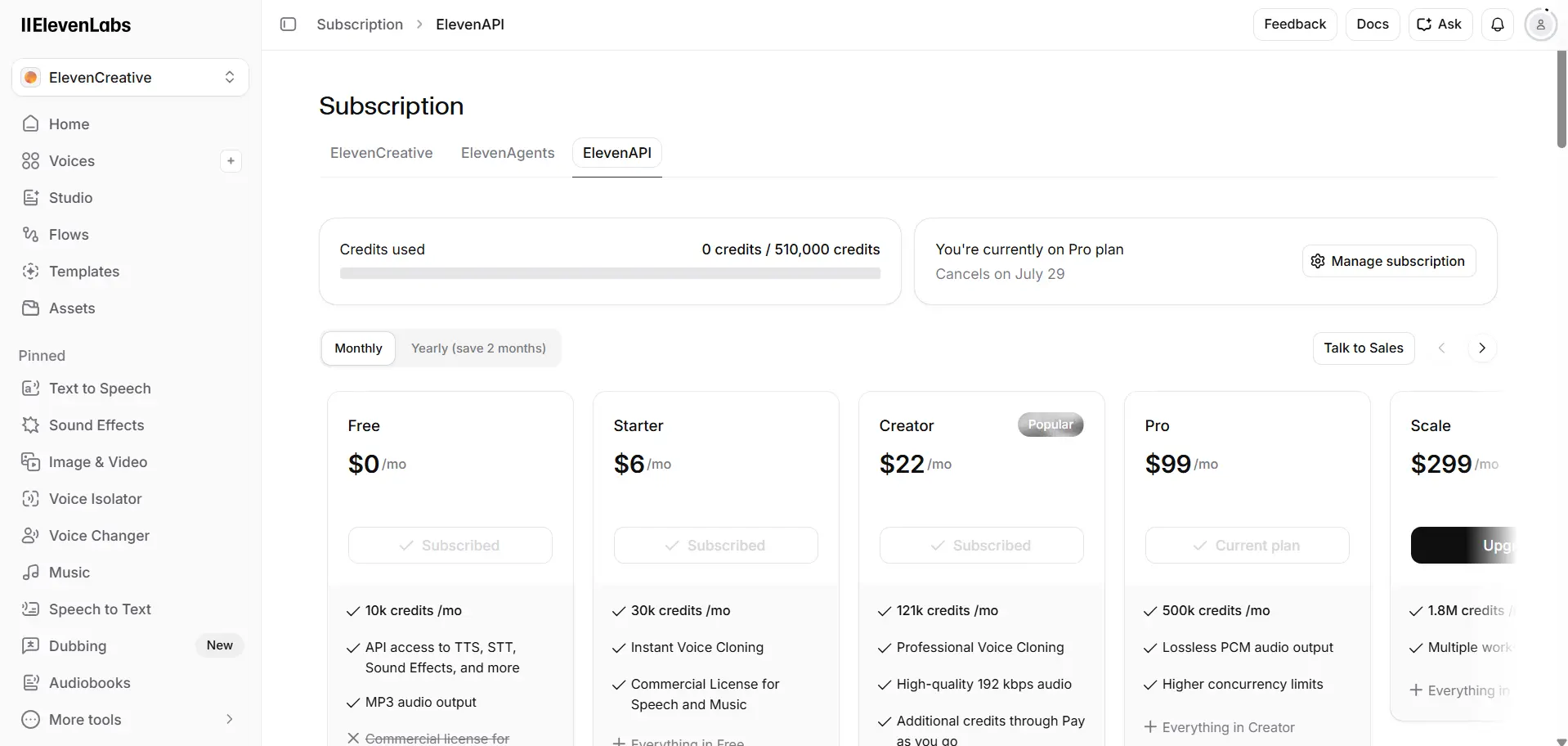Select the ElevenAPI tab
This screenshot has width=1568, height=746.
click(617, 153)
